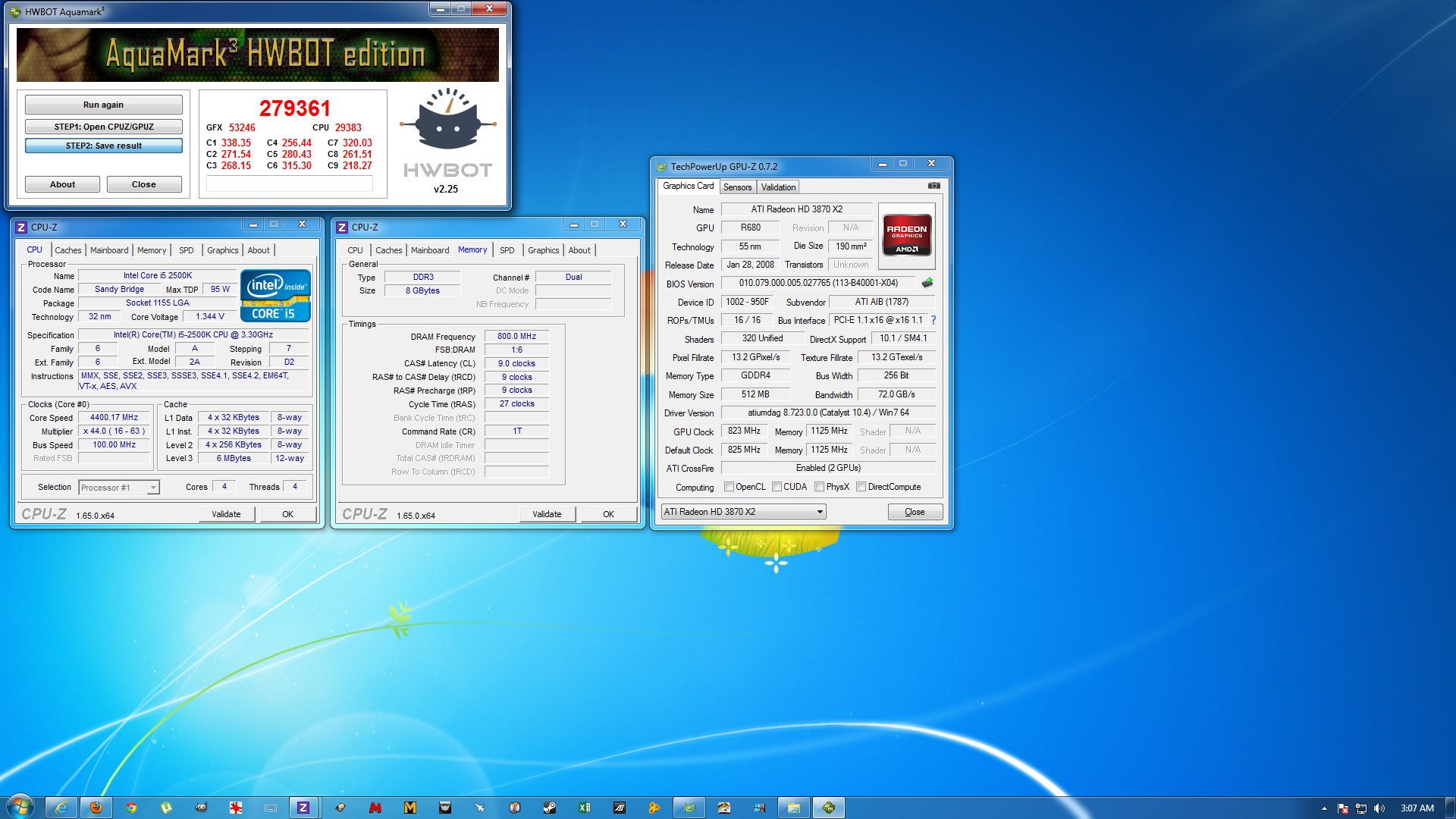Enable the CUDA checkbox in GPU-Z

(x=777, y=487)
